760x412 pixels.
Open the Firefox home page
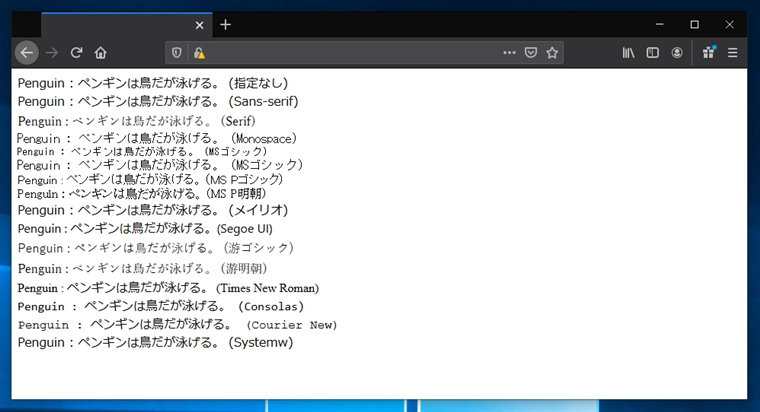point(101,53)
